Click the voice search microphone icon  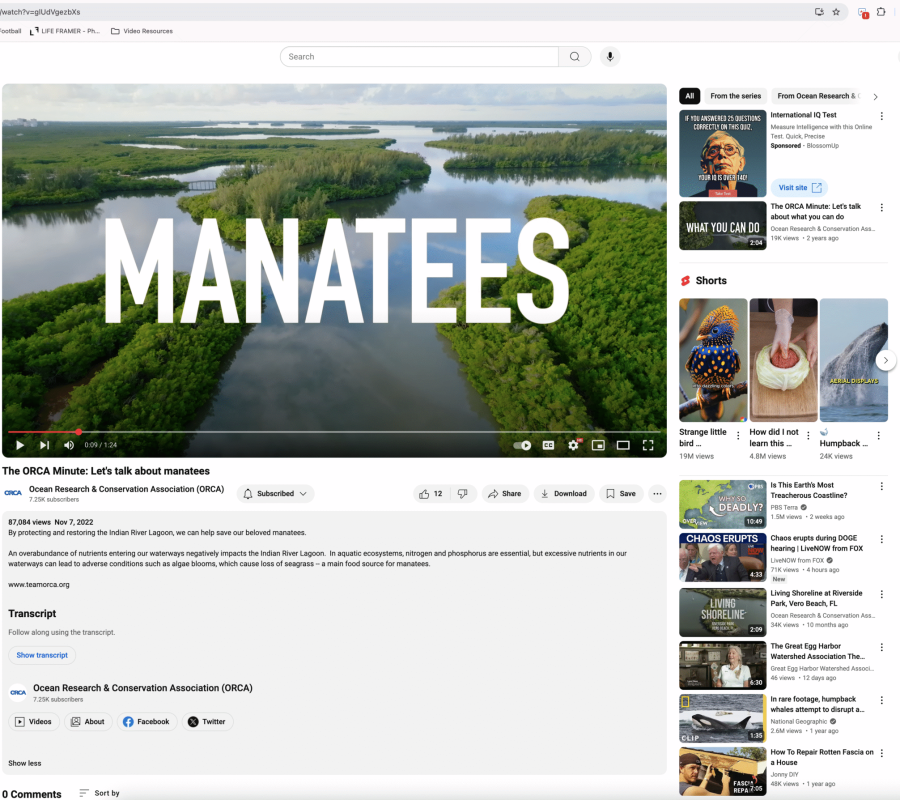click(610, 57)
